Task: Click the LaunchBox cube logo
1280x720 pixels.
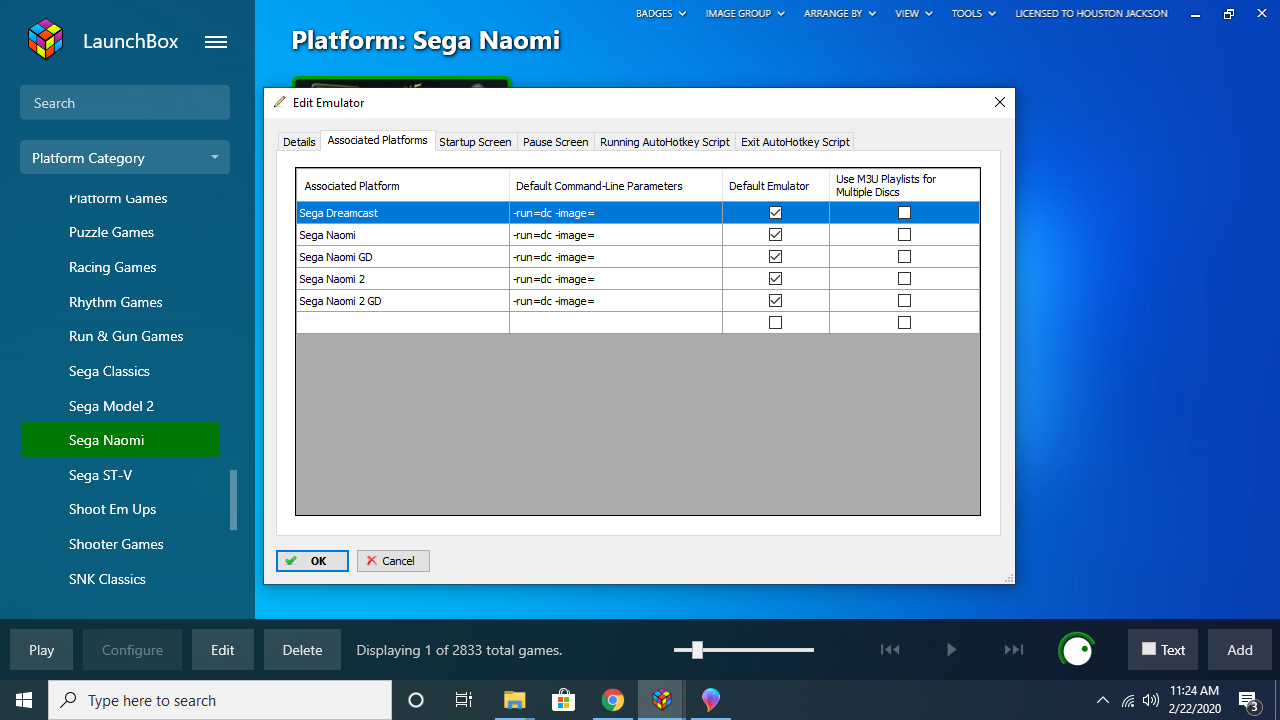Action: click(x=46, y=40)
